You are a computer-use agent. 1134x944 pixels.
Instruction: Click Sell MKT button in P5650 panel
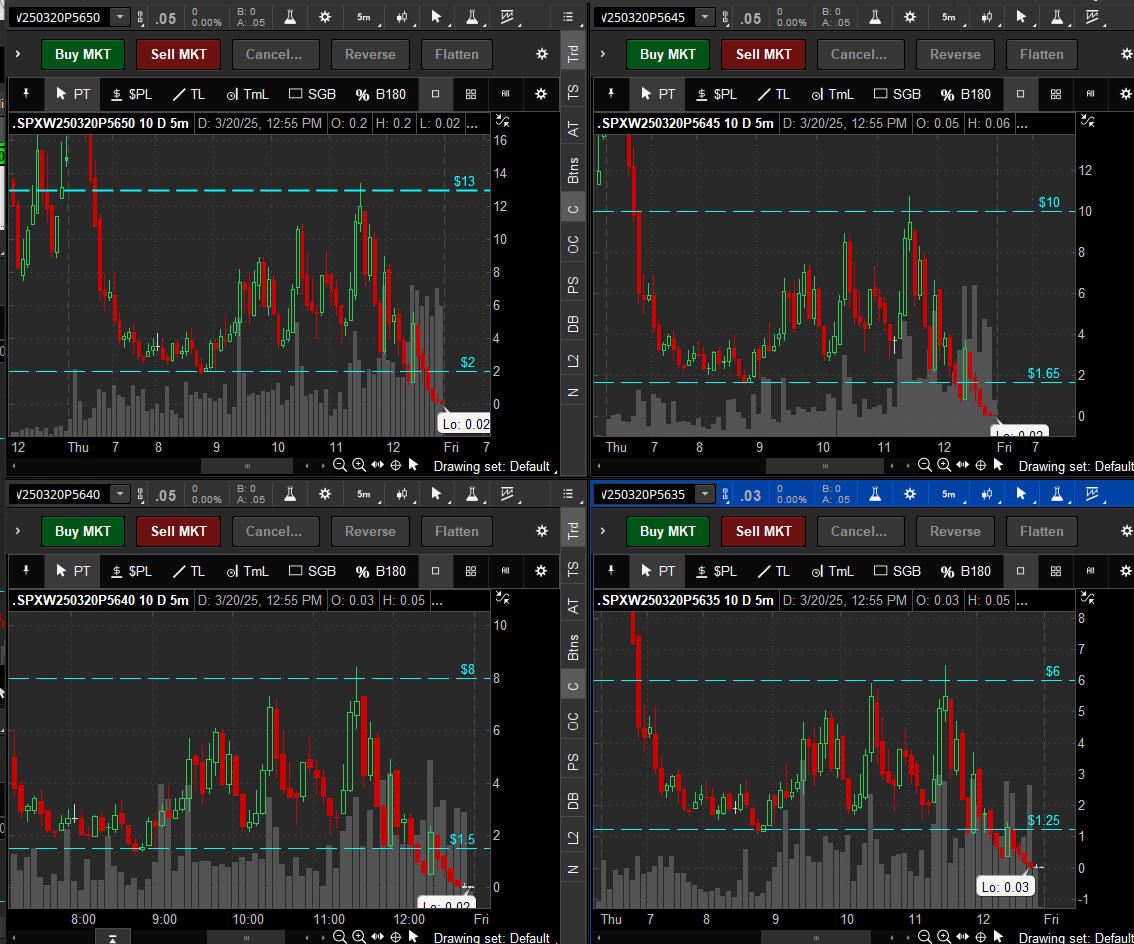pos(178,54)
